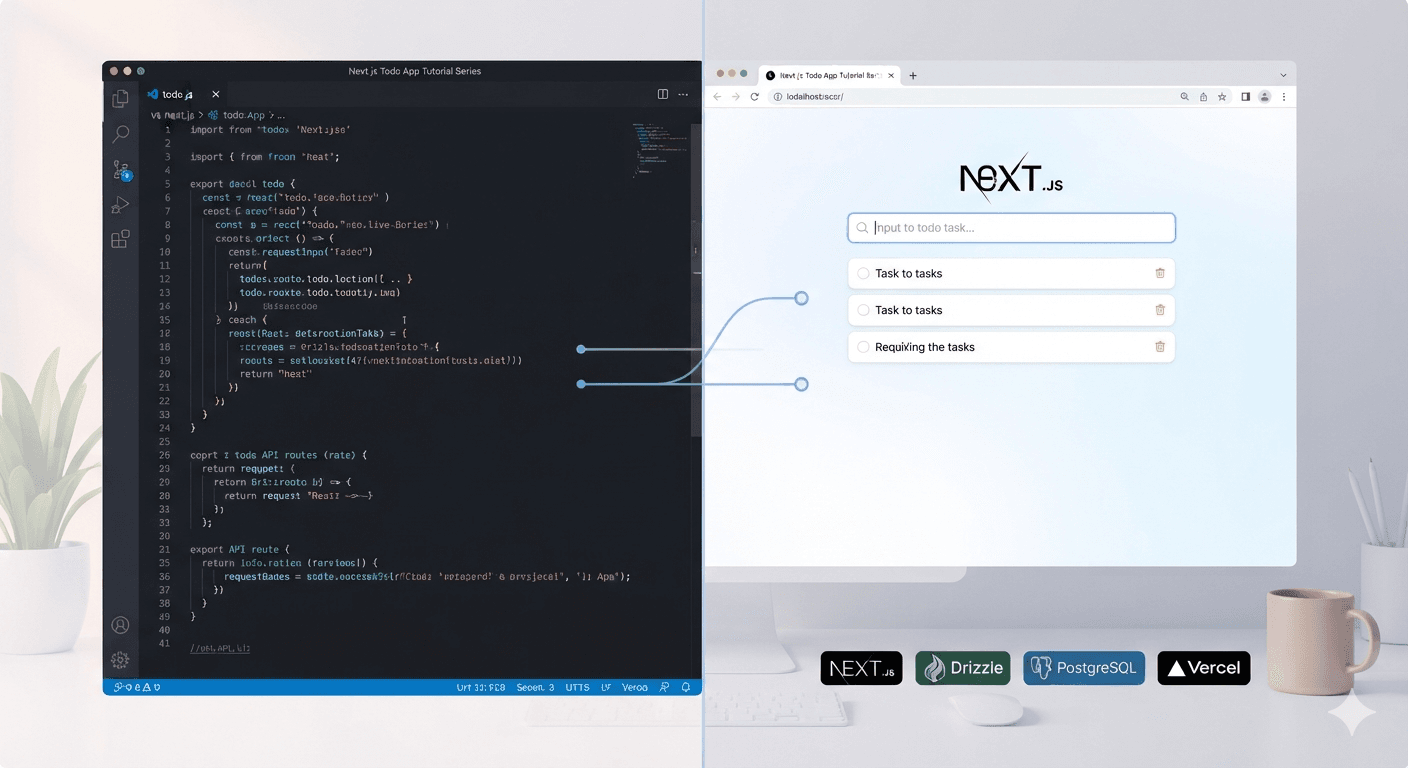1408x768 pixels.
Task: Open the Manage gear in the VS Code activity bar
Action: click(x=120, y=659)
